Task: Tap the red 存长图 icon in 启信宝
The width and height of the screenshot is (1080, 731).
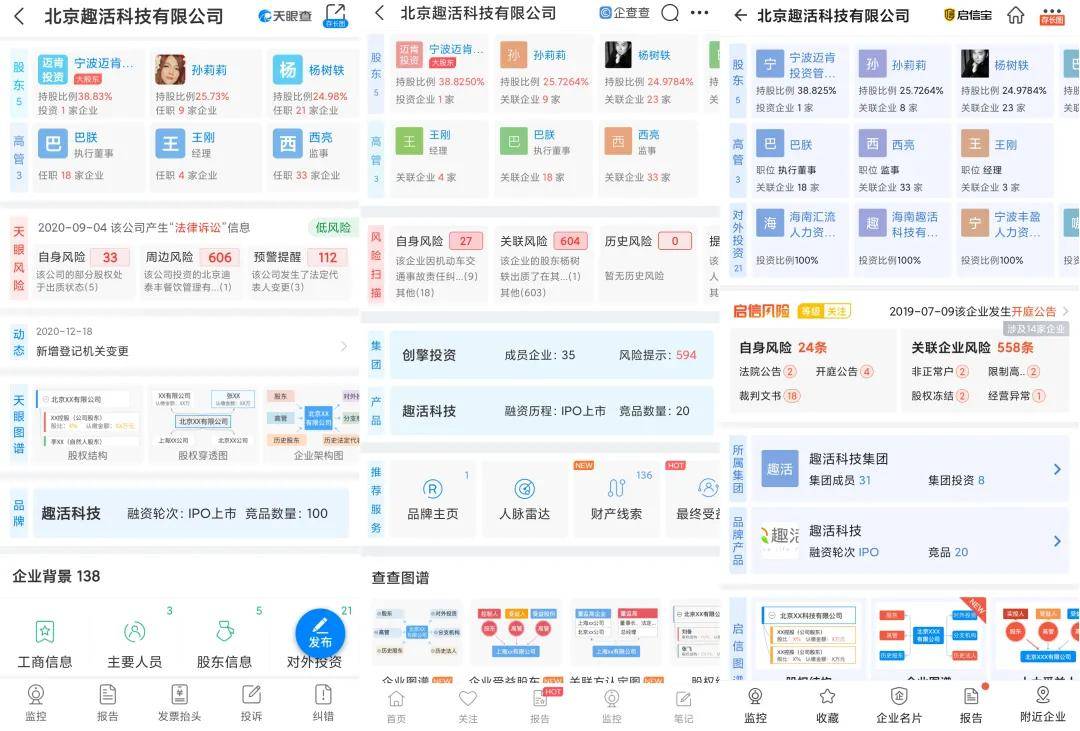Action: (x=1052, y=16)
